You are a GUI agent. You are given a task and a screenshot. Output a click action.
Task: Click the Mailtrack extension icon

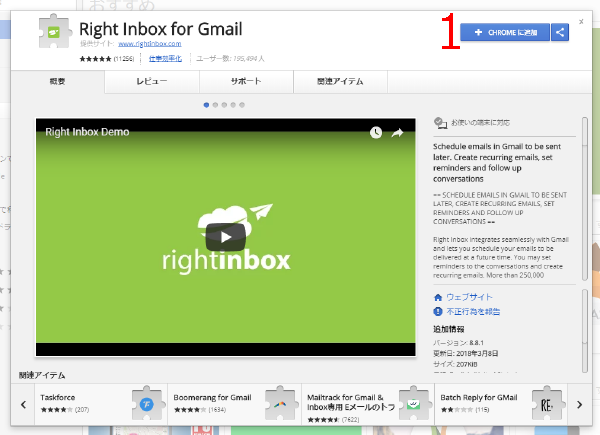pyautogui.click(x=414, y=403)
